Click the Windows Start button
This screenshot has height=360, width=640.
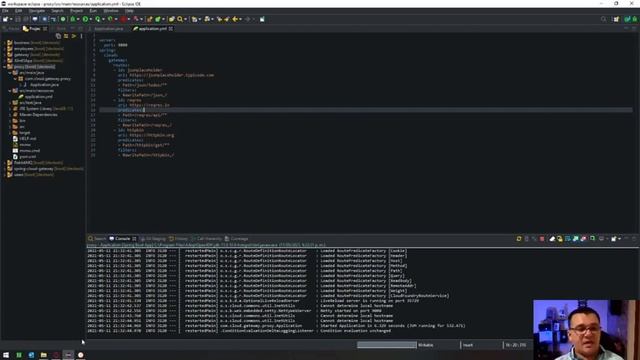pos(6,355)
